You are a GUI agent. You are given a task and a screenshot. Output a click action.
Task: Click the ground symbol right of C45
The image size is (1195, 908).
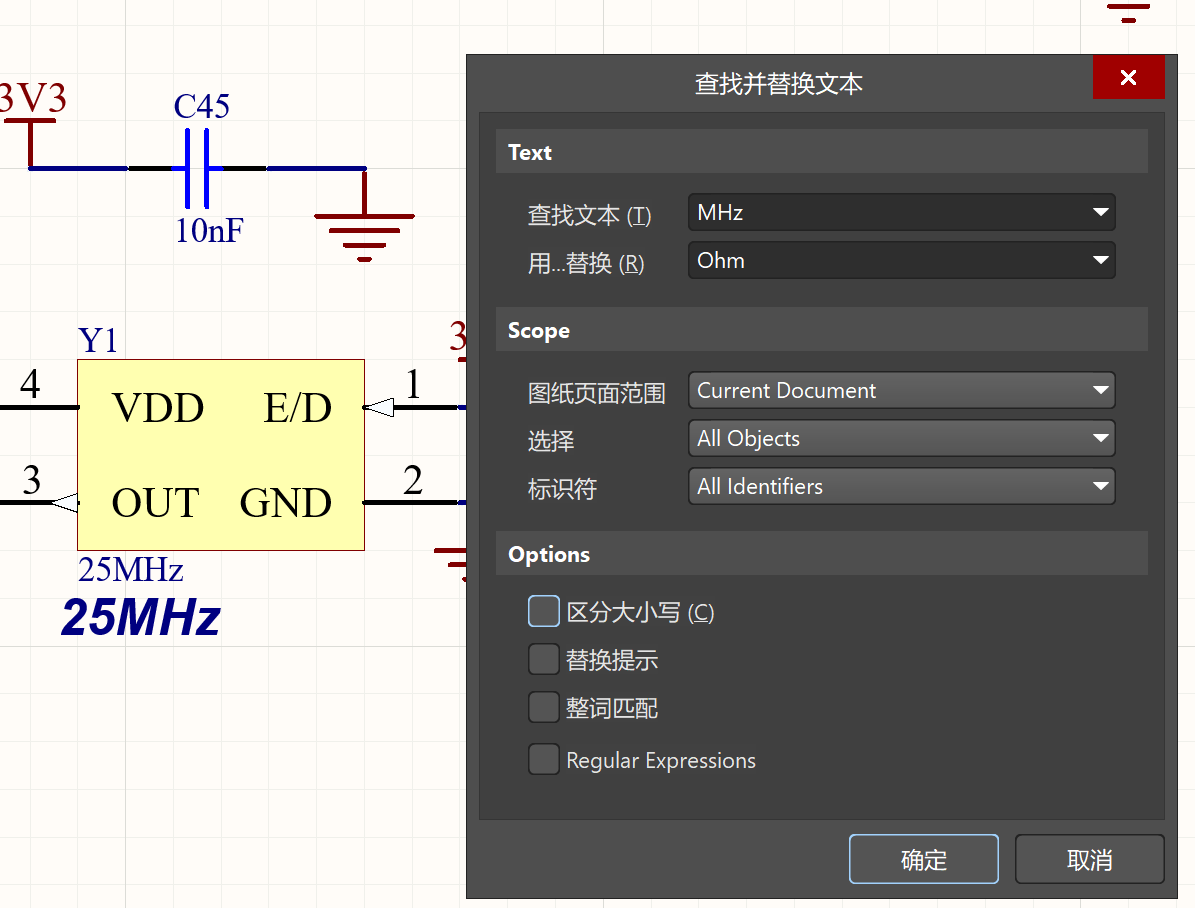(x=364, y=226)
